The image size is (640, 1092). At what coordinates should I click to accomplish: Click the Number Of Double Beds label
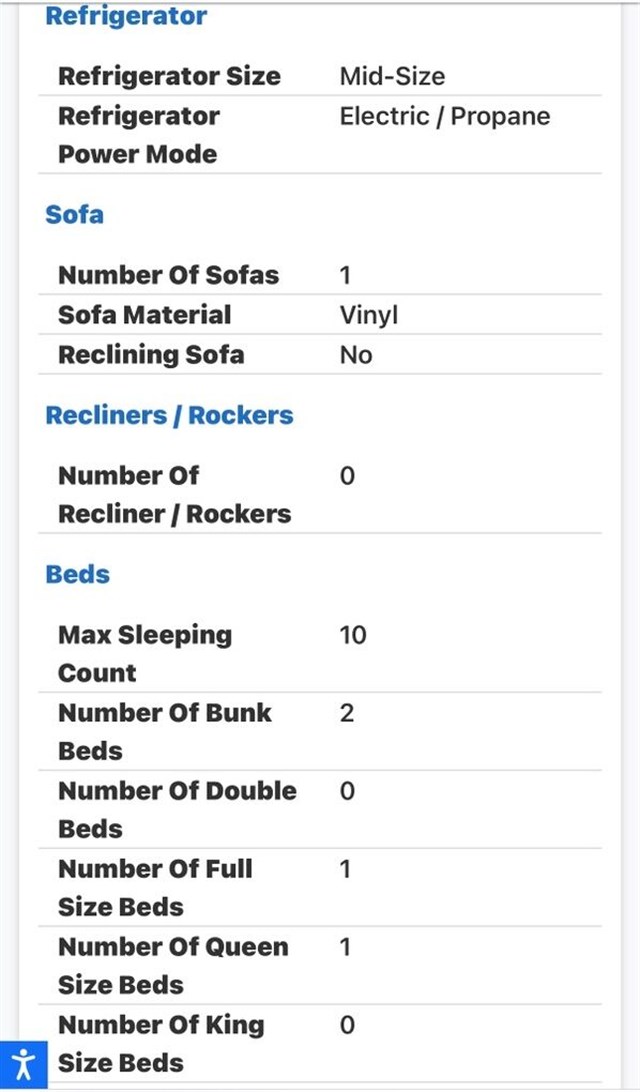click(177, 810)
